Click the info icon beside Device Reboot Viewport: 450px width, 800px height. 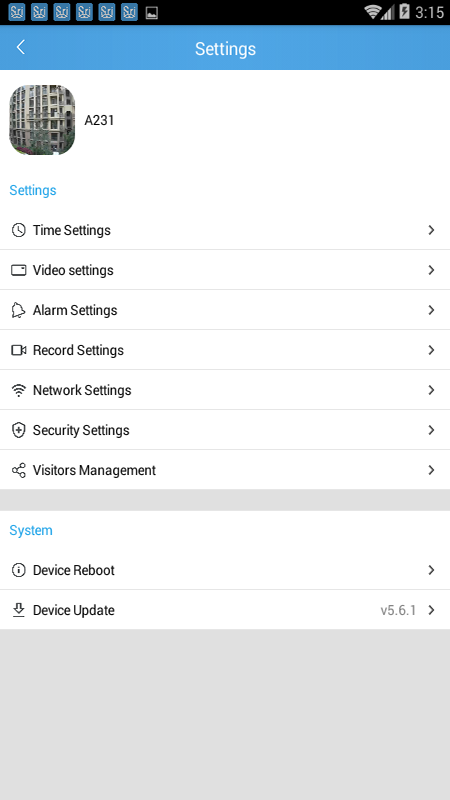tap(18, 570)
